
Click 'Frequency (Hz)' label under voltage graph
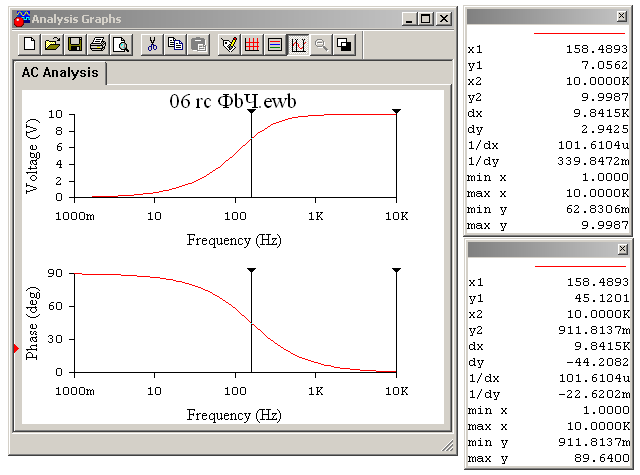234,240
